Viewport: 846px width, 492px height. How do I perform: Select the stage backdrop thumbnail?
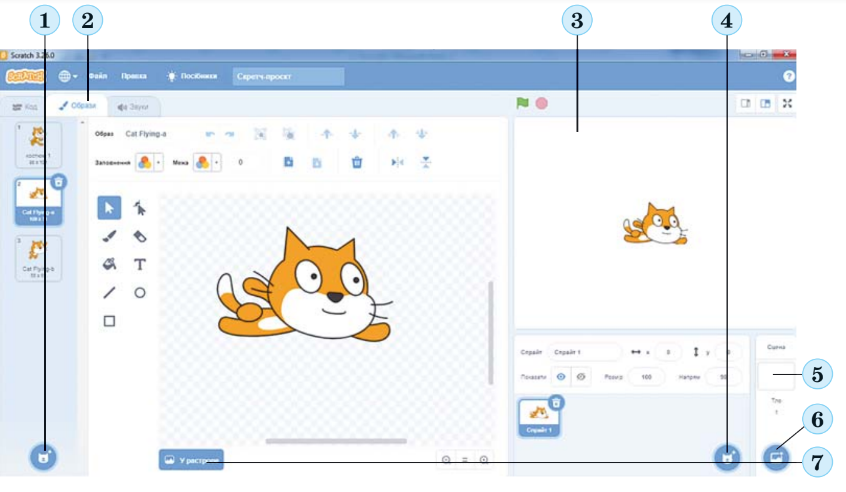(x=776, y=376)
